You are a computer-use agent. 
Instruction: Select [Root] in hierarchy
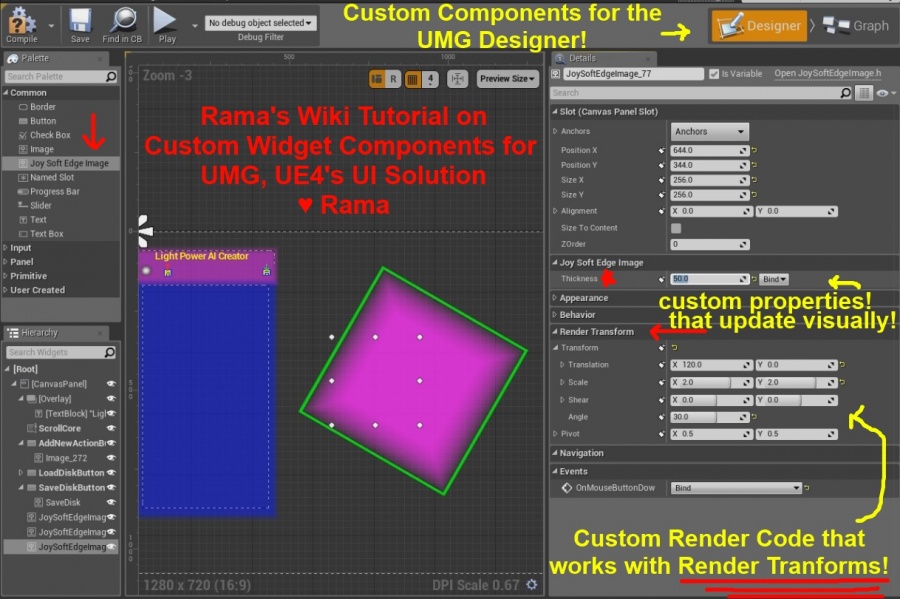coord(25,369)
